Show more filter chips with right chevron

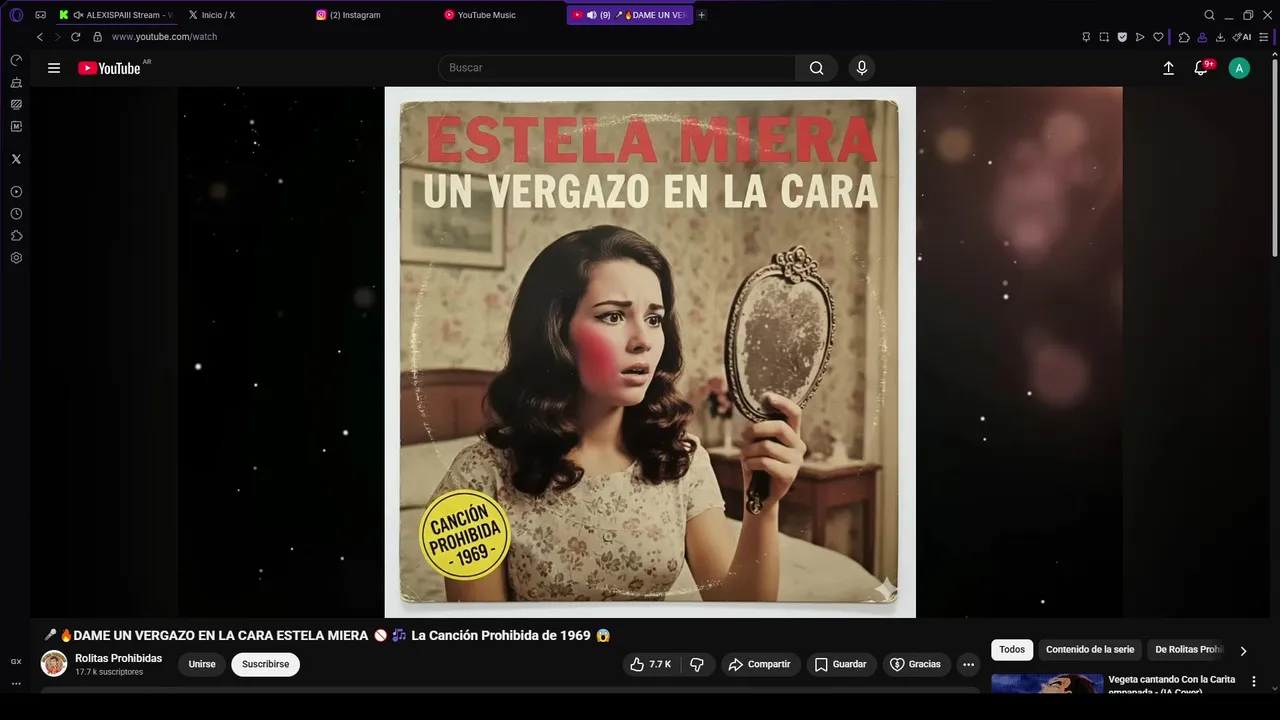1243,651
